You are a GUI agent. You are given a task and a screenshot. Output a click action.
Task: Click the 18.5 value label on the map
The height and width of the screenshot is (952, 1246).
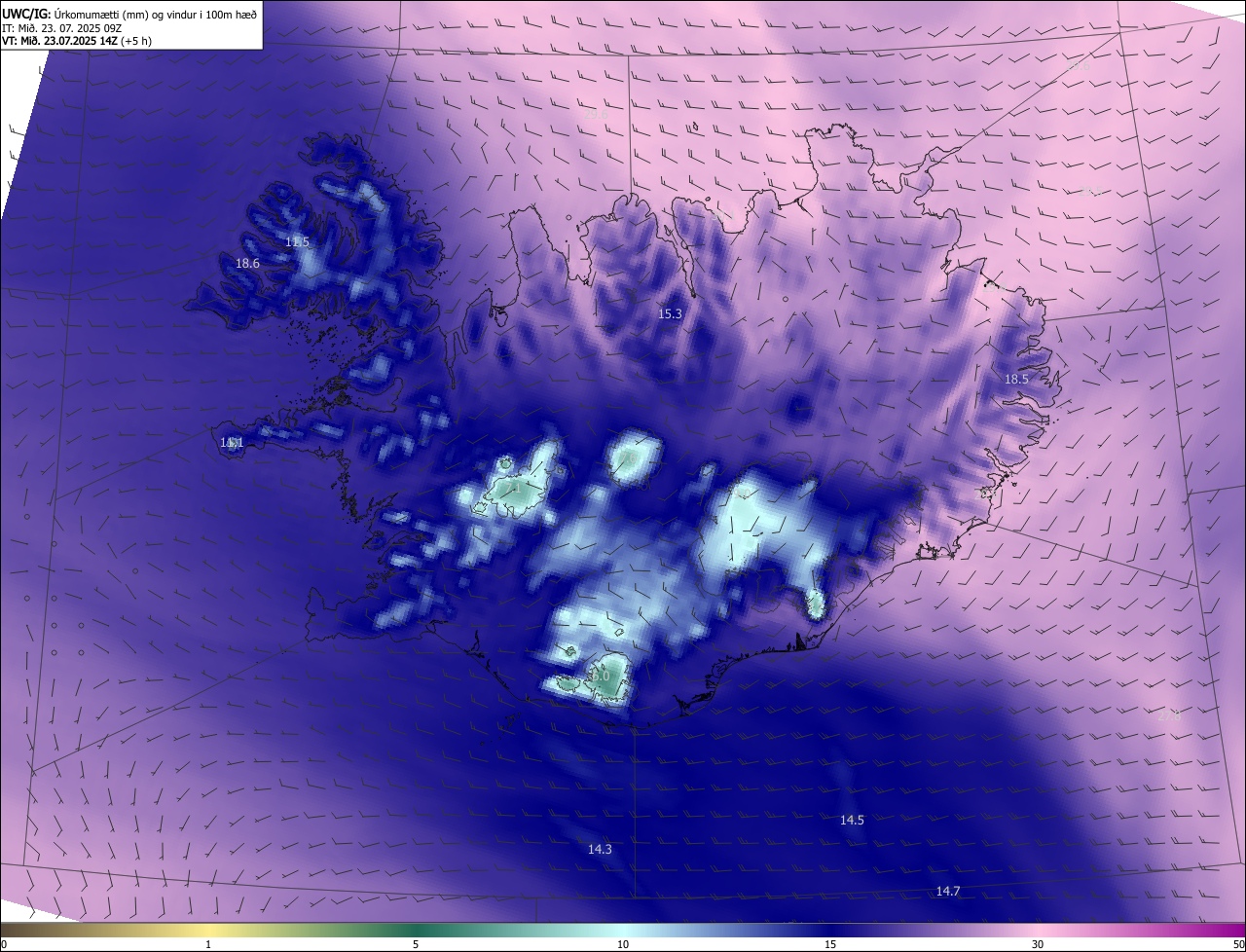pyautogui.click(x=1016, y=378)
